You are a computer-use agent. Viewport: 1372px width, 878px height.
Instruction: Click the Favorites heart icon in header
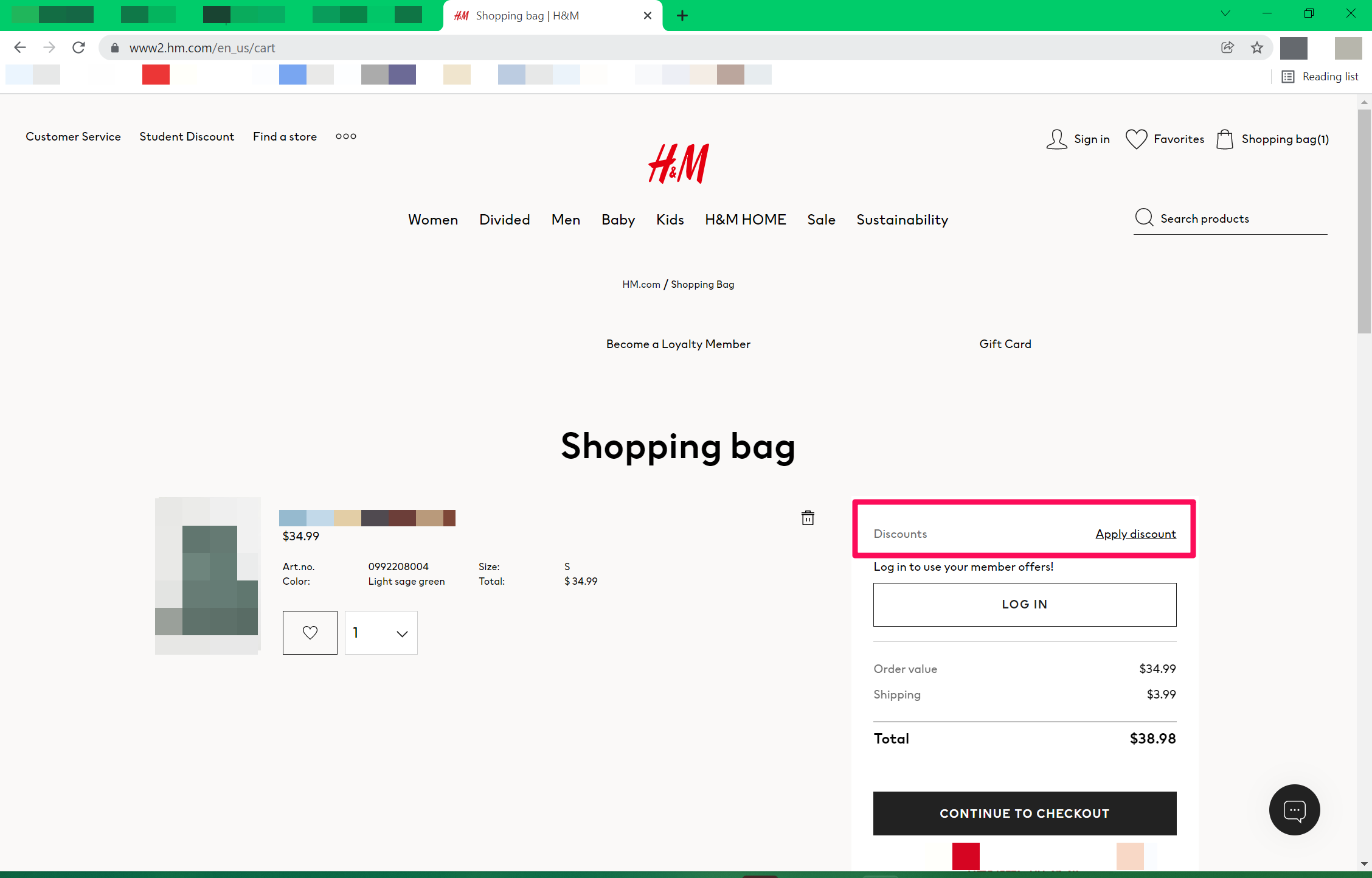point(1136,139)
